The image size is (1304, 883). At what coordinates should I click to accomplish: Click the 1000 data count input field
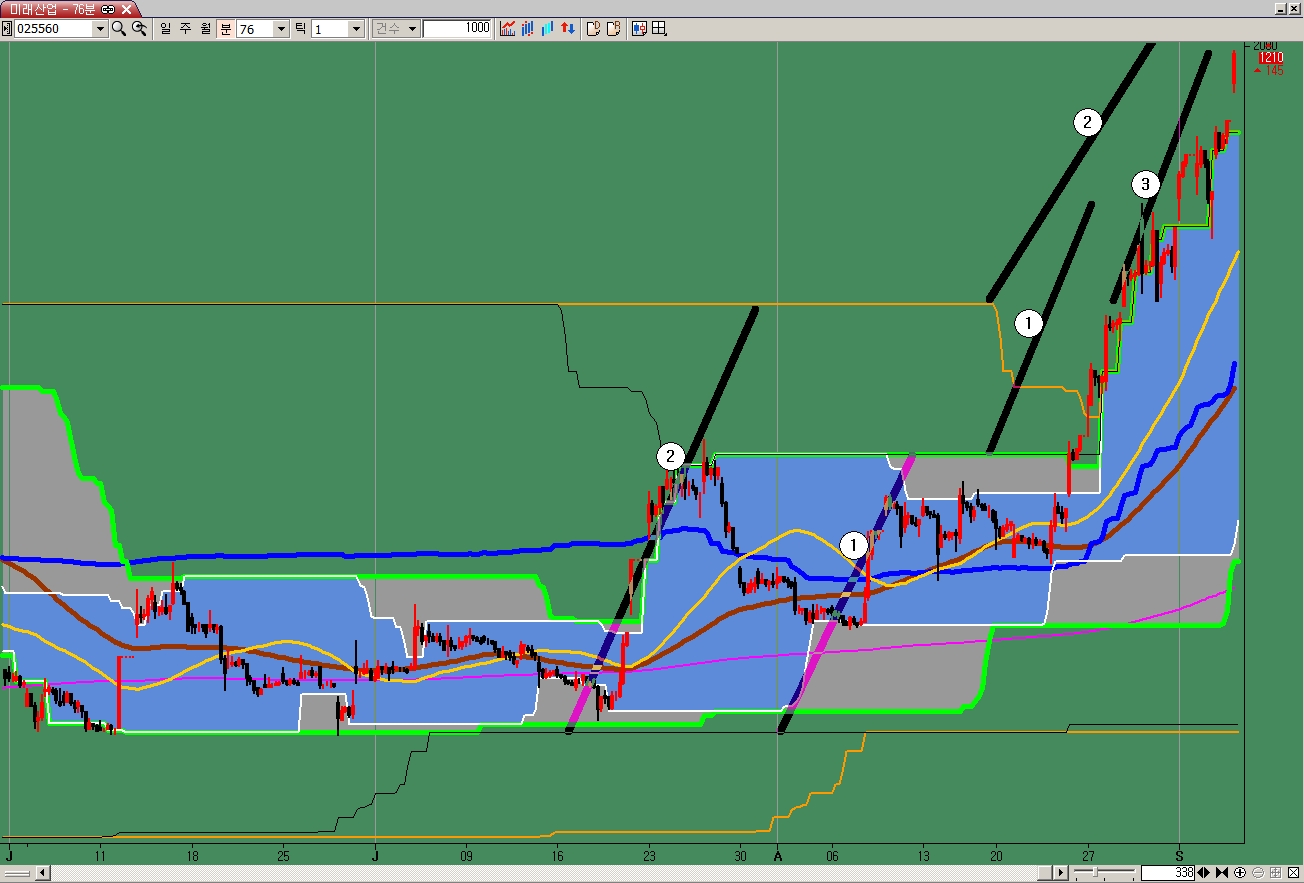[x=457, y=29]
